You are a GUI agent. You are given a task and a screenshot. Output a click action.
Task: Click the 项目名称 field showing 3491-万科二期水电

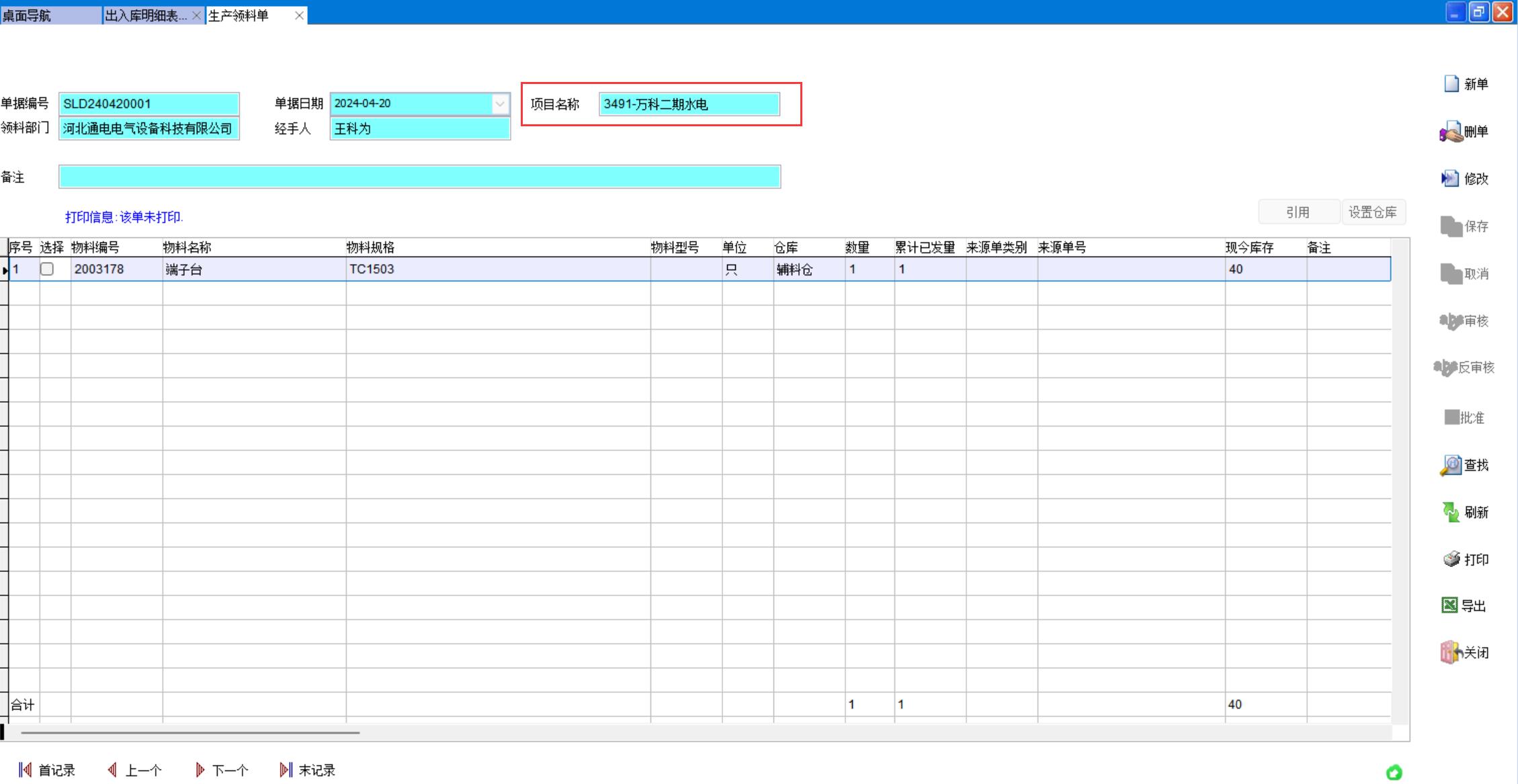(689, 105)
